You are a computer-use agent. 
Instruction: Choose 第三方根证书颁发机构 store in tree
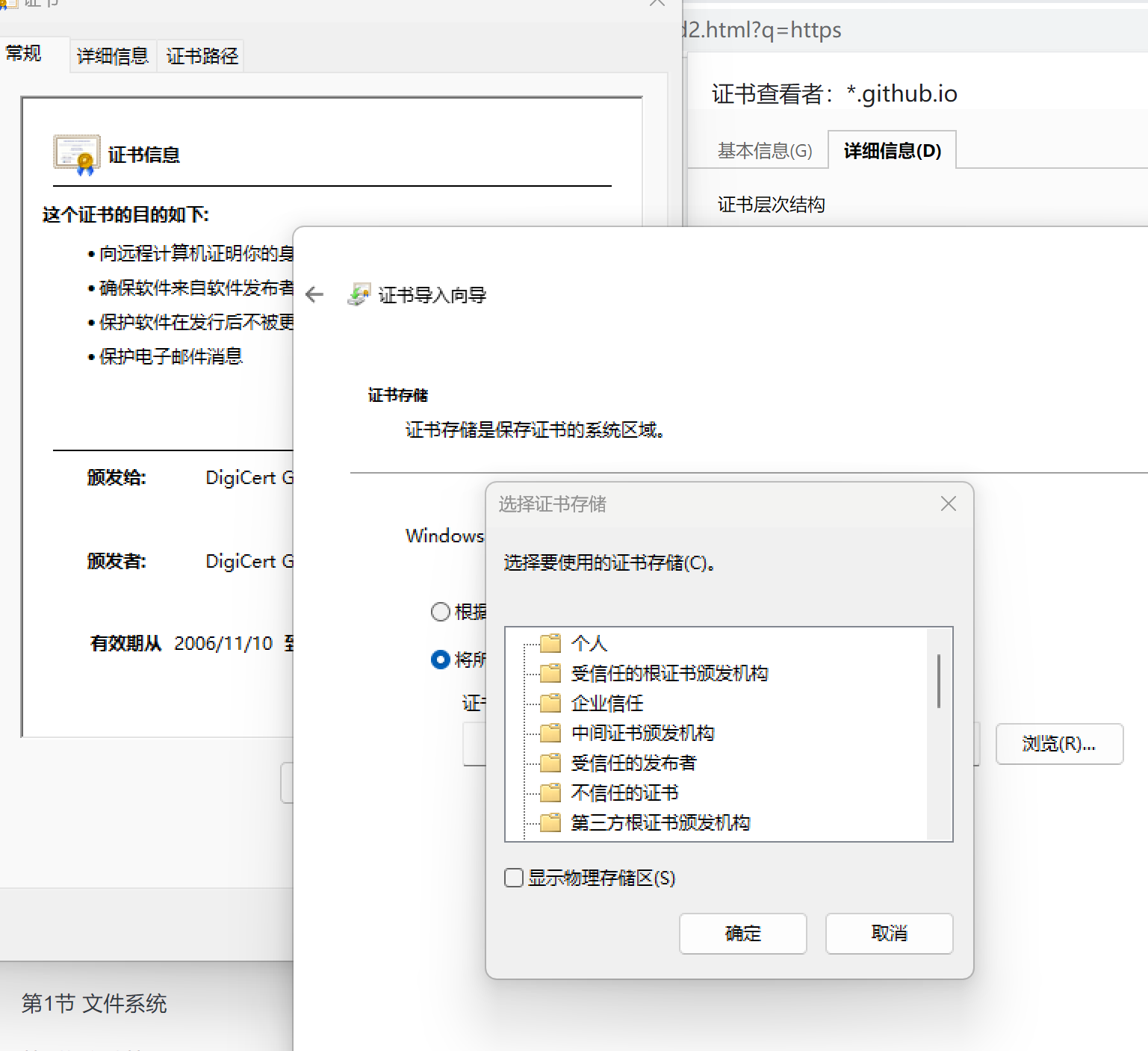660,822
